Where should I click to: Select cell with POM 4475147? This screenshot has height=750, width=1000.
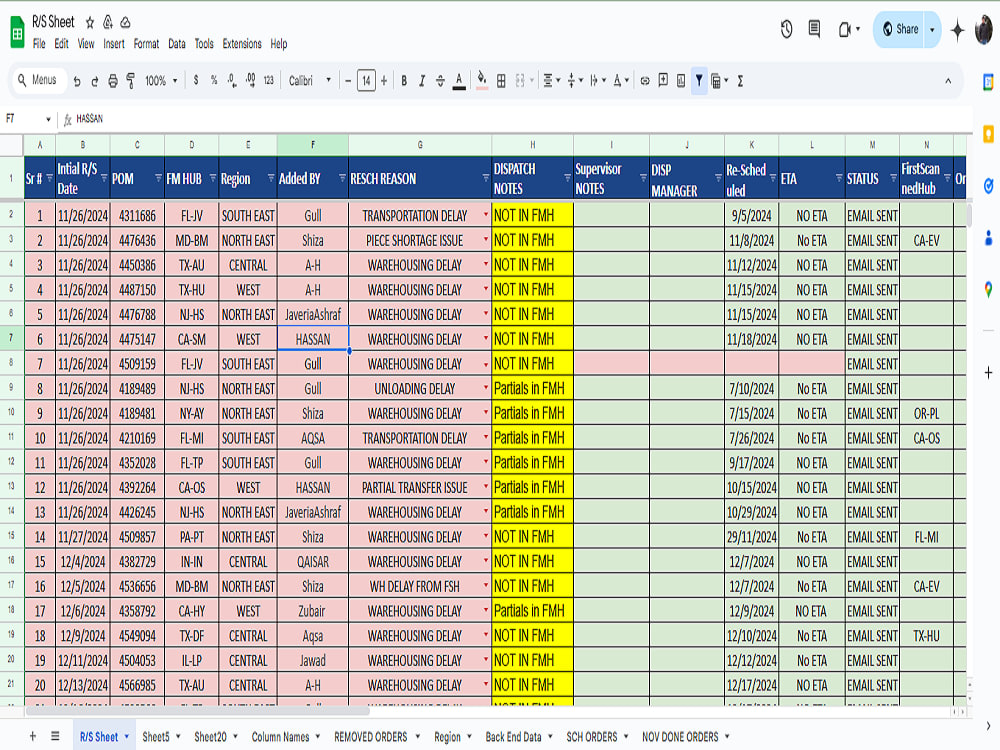pyautogui.click(x=137, y=339)
